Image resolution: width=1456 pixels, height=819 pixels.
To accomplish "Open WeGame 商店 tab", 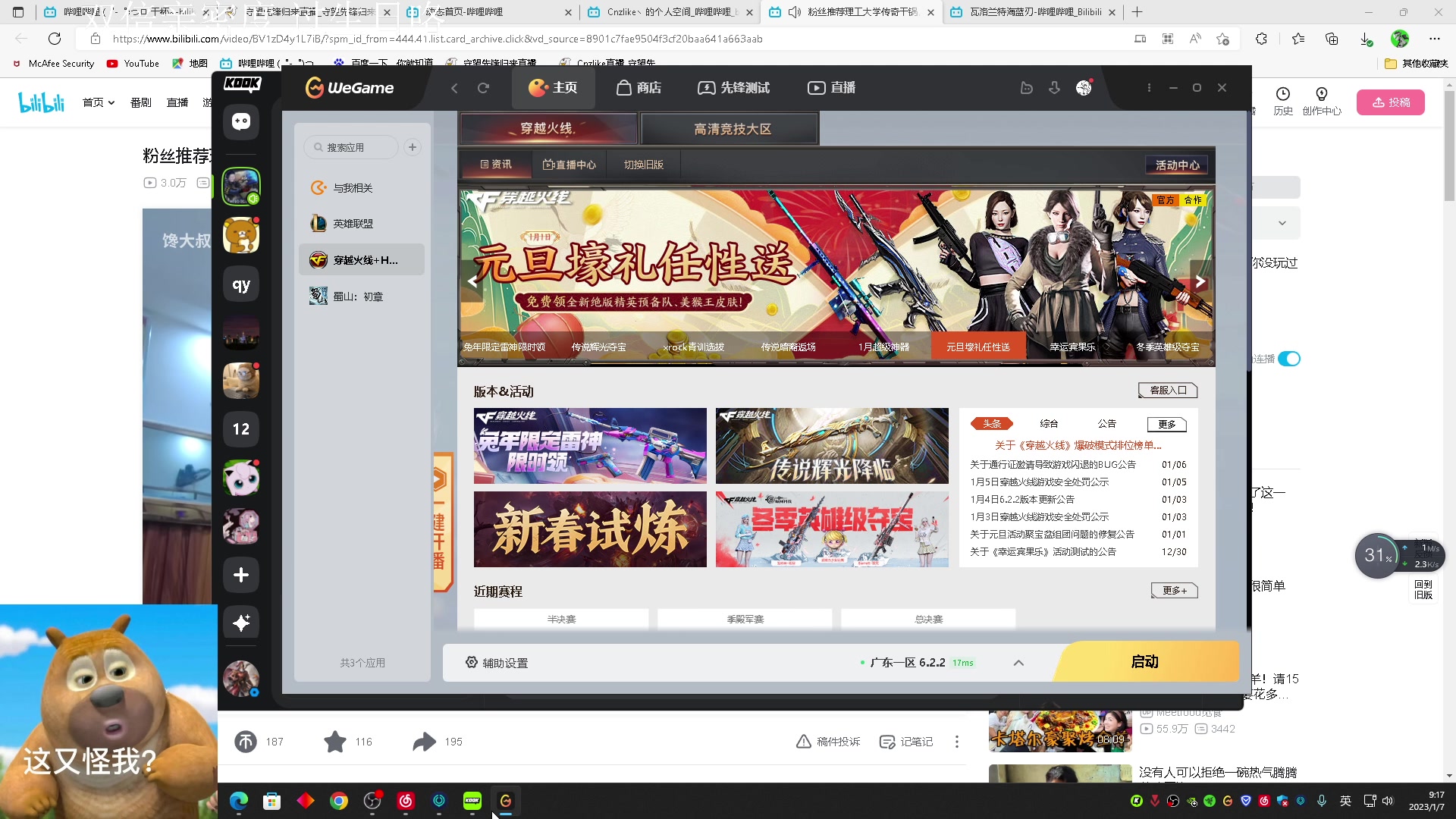I will (639, 88).
